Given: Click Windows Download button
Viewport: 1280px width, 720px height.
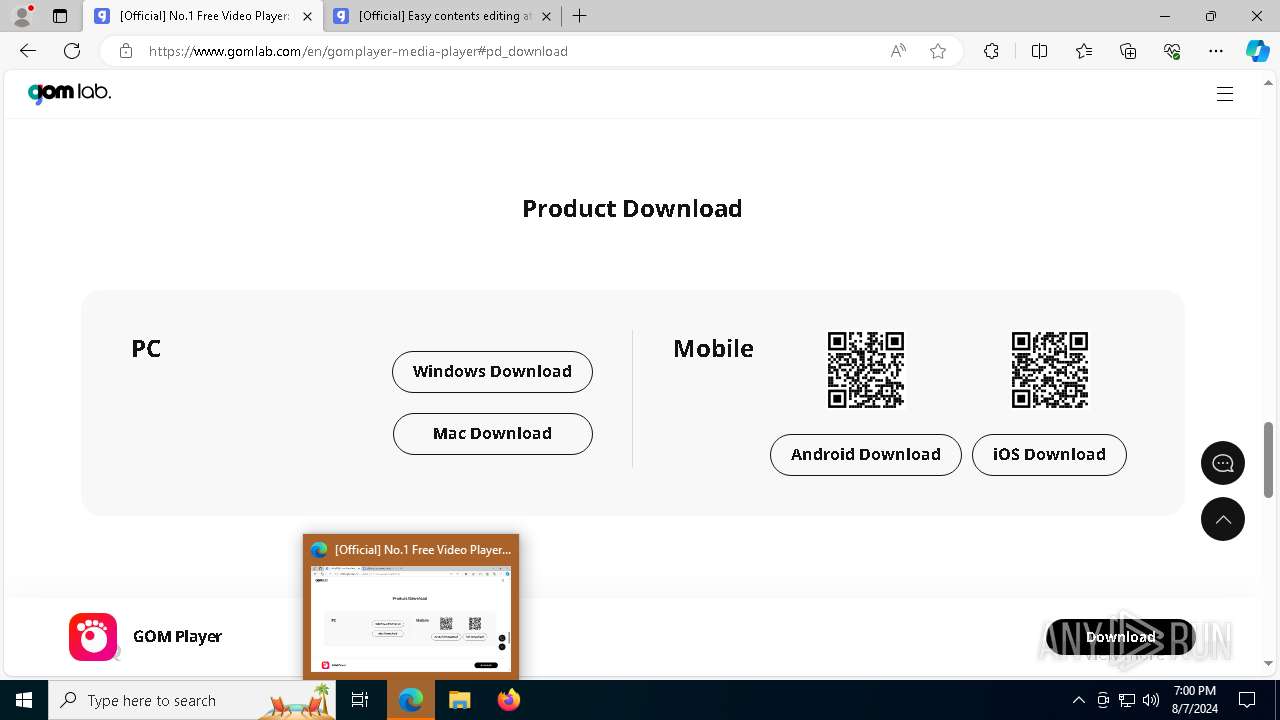Looking at the screenshot, I should pos(492,372).
